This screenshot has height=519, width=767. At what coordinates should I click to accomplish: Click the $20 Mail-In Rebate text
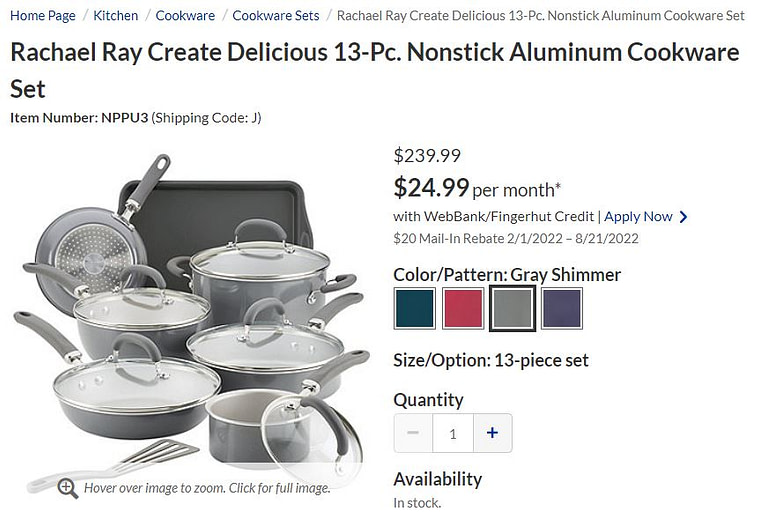(x=515, y=239)
